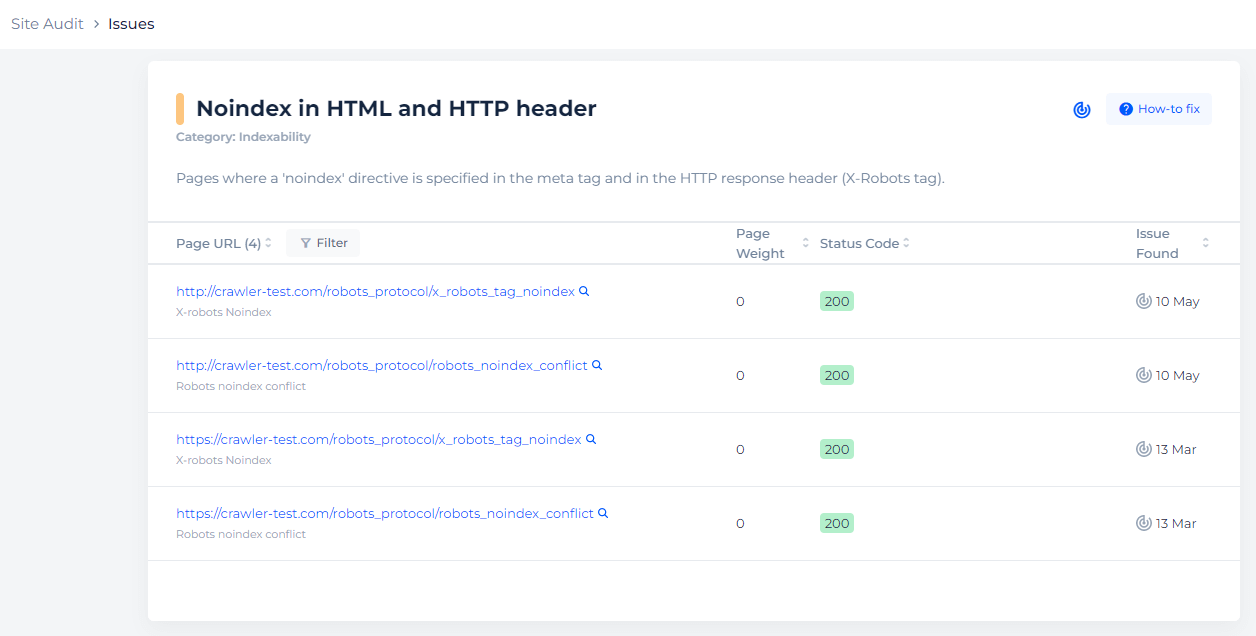Inspect http x_robots_tag_noindex via magnifier icon
Viewport: 1256px width, 636px height.
[x=584, y=291]
